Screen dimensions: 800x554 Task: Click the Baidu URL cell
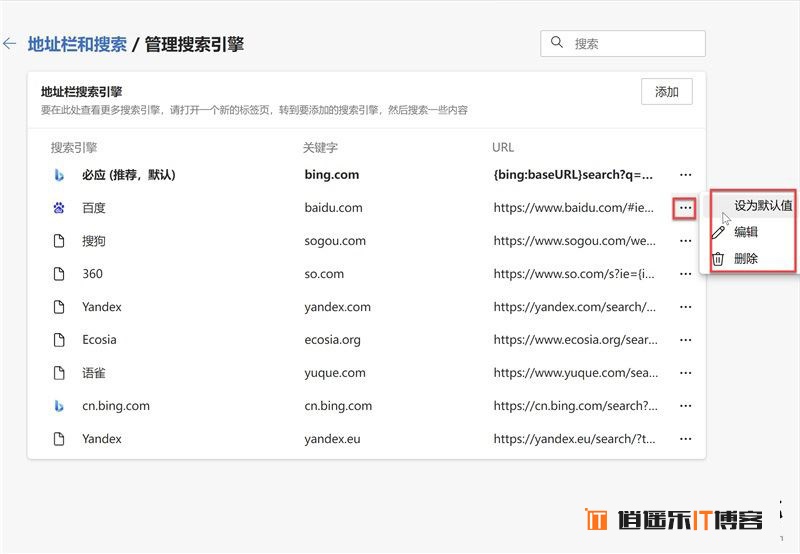[573, 208]
